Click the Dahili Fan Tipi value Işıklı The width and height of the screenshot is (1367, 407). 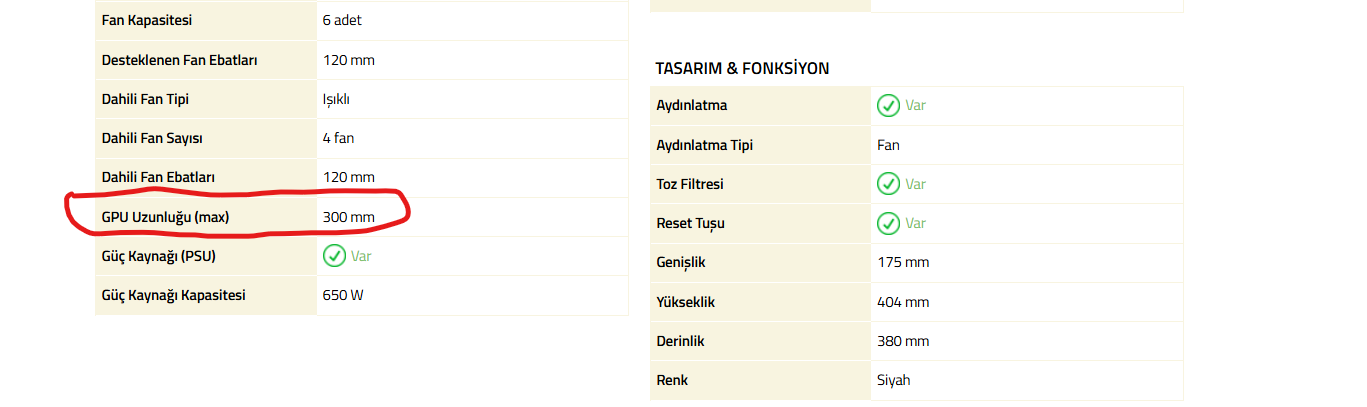336,99
